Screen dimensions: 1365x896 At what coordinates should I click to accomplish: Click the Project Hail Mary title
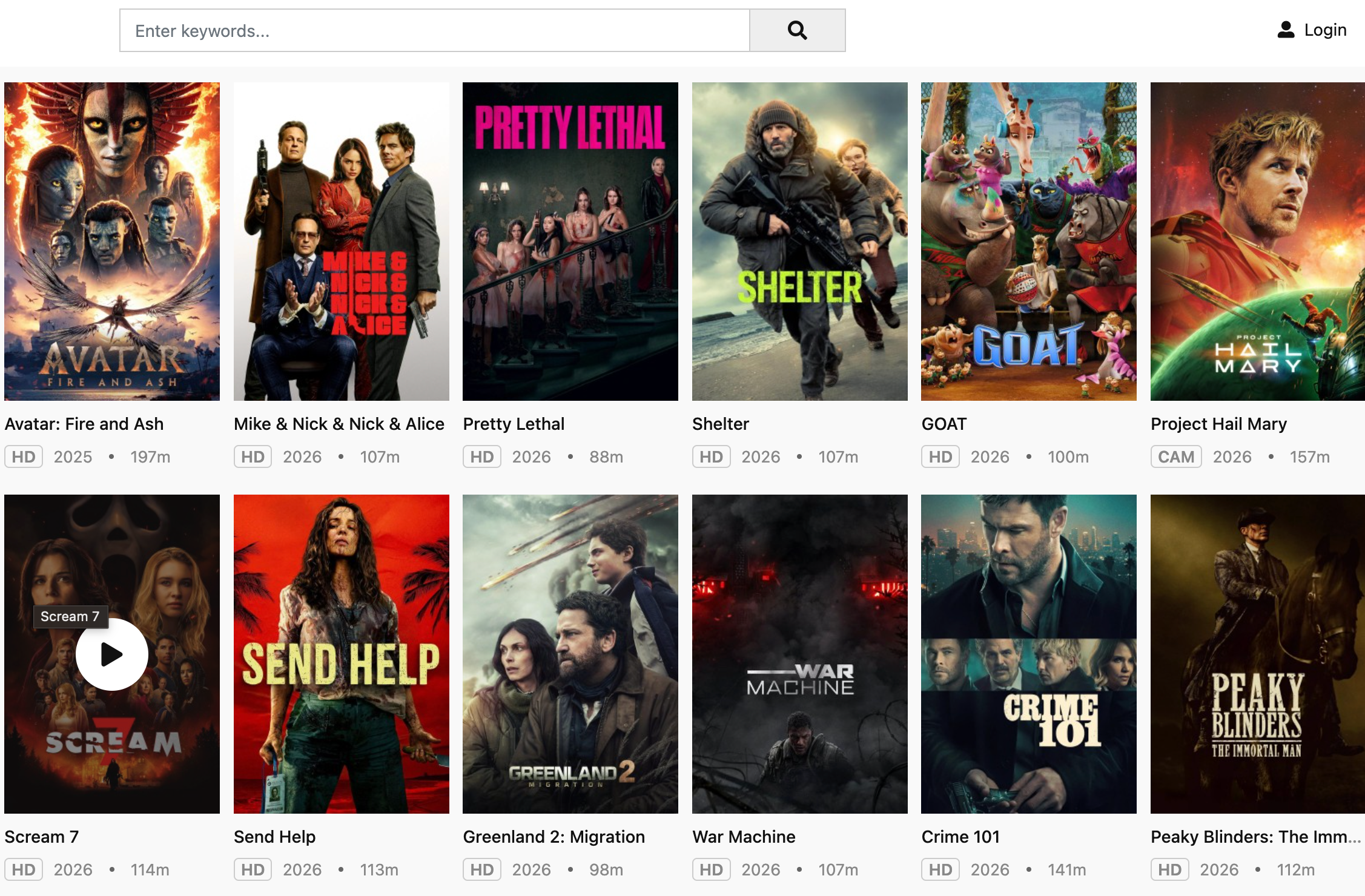coord(1218,424)
